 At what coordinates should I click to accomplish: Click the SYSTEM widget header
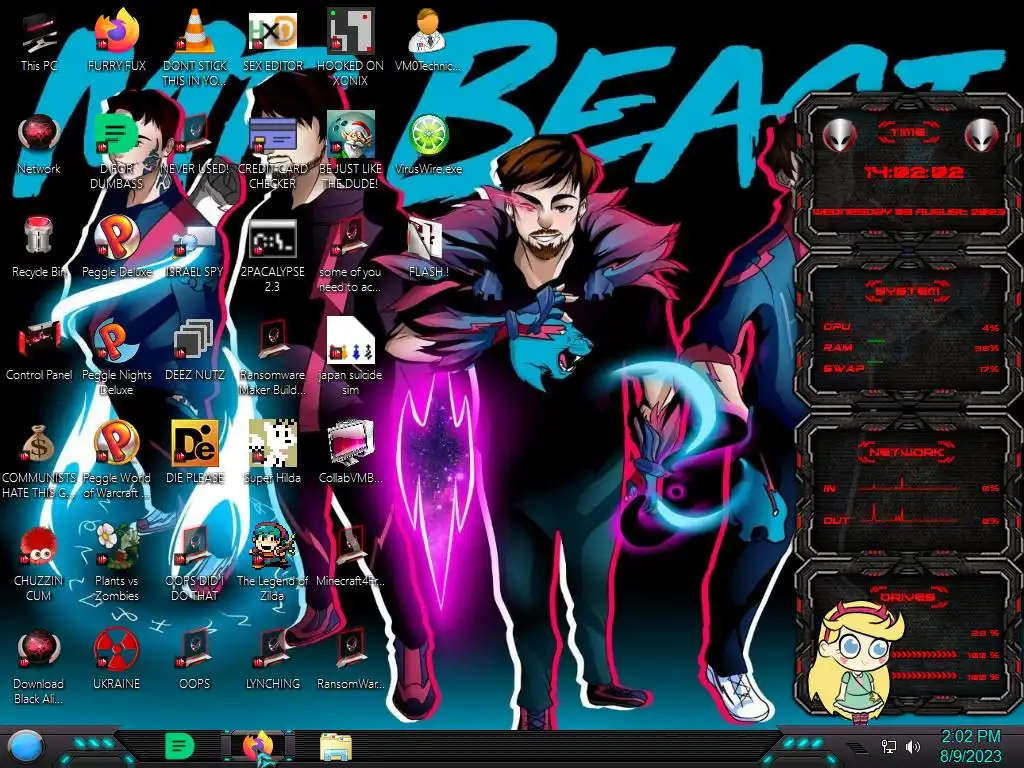908,291
